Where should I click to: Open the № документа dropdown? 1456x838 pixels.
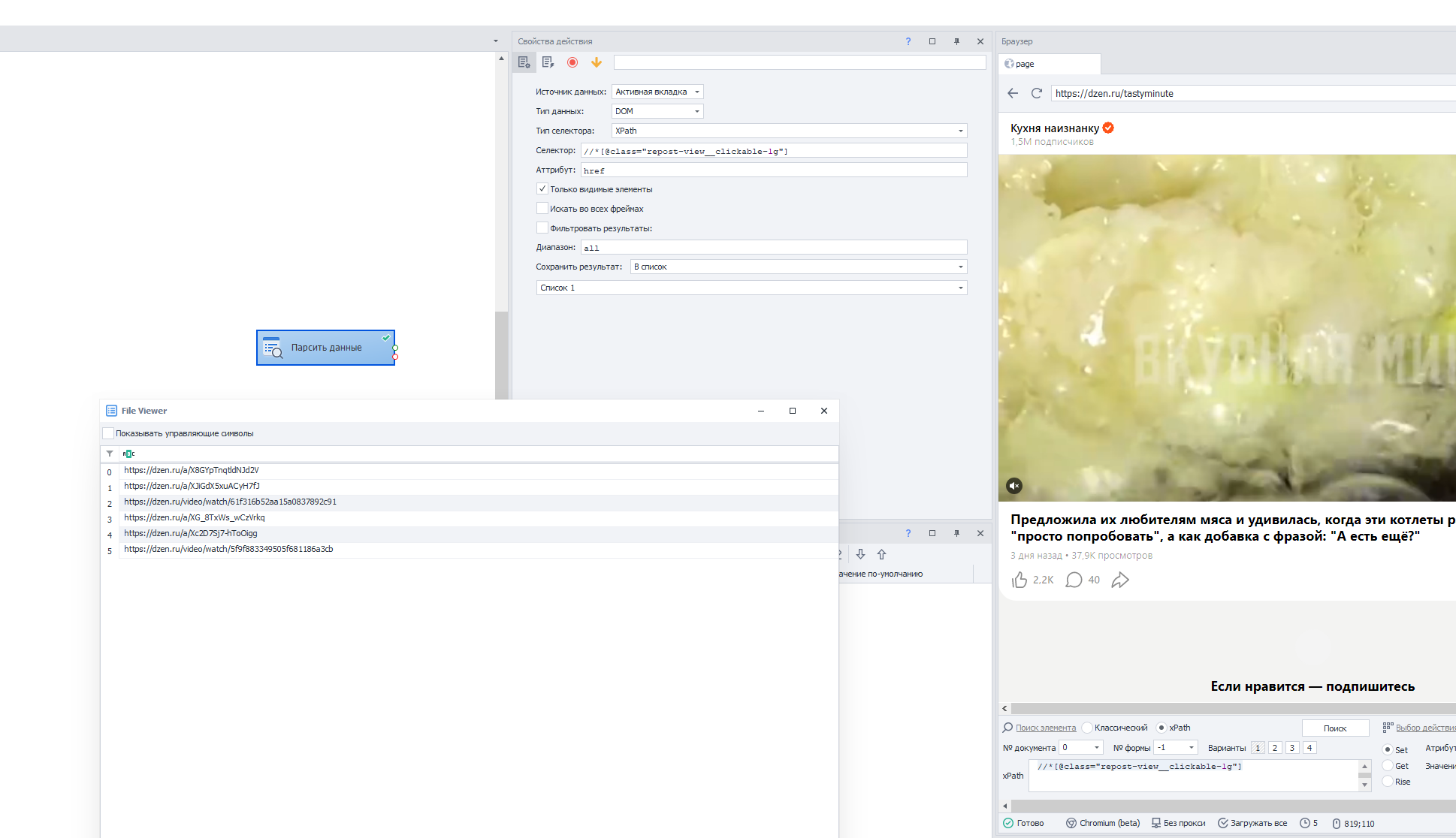1081,748
